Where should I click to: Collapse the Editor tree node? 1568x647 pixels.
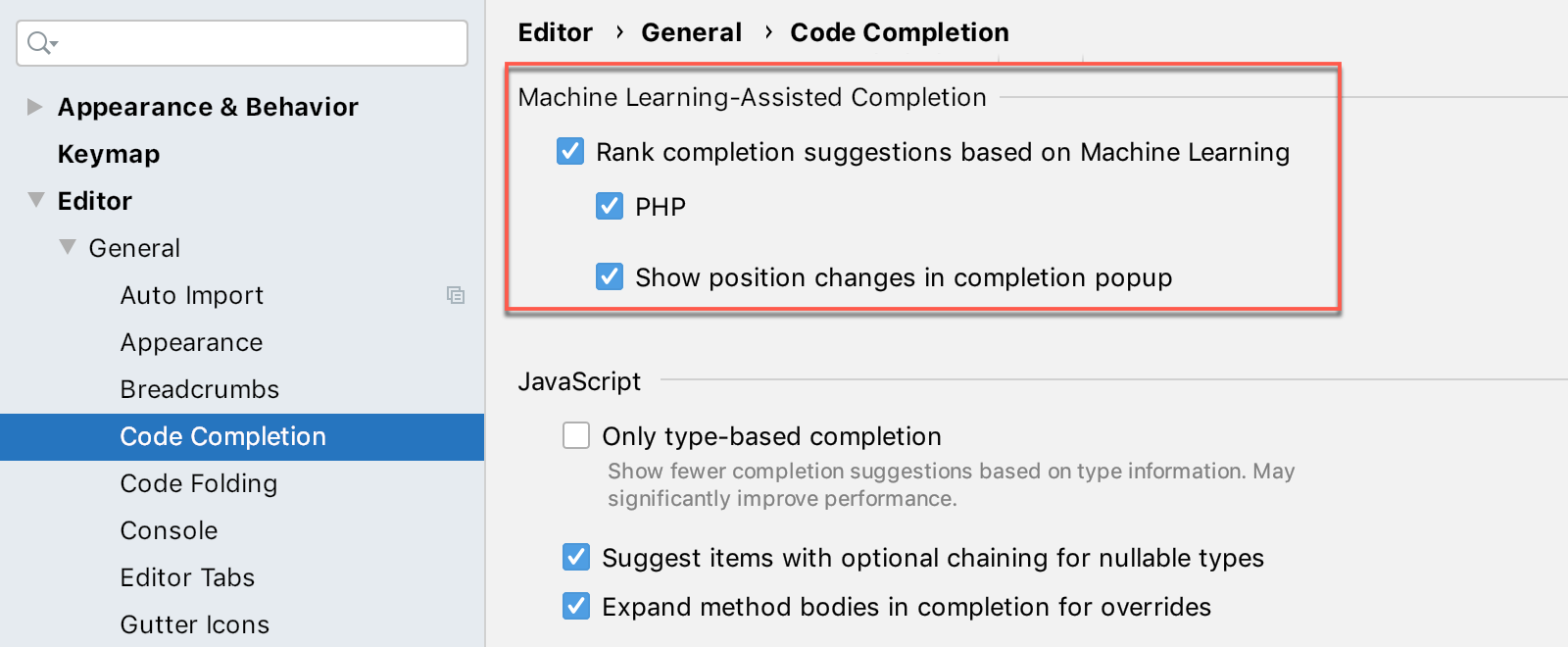point(36,200)
